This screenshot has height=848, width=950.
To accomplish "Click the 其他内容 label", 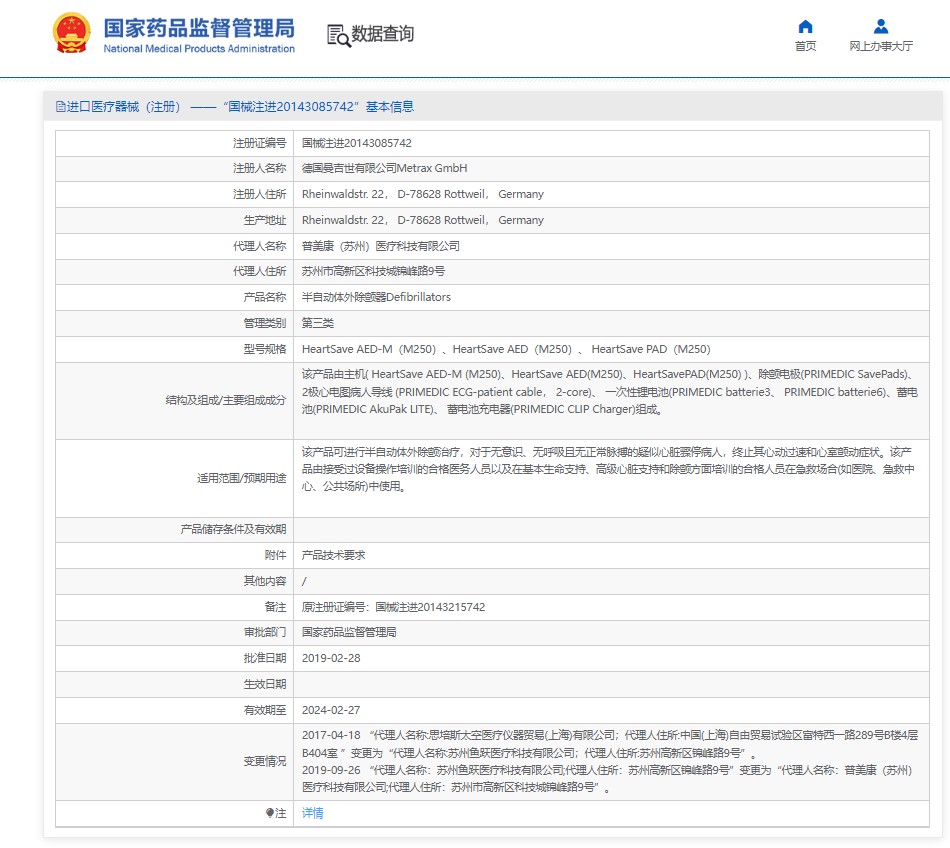I will point(265,581).
